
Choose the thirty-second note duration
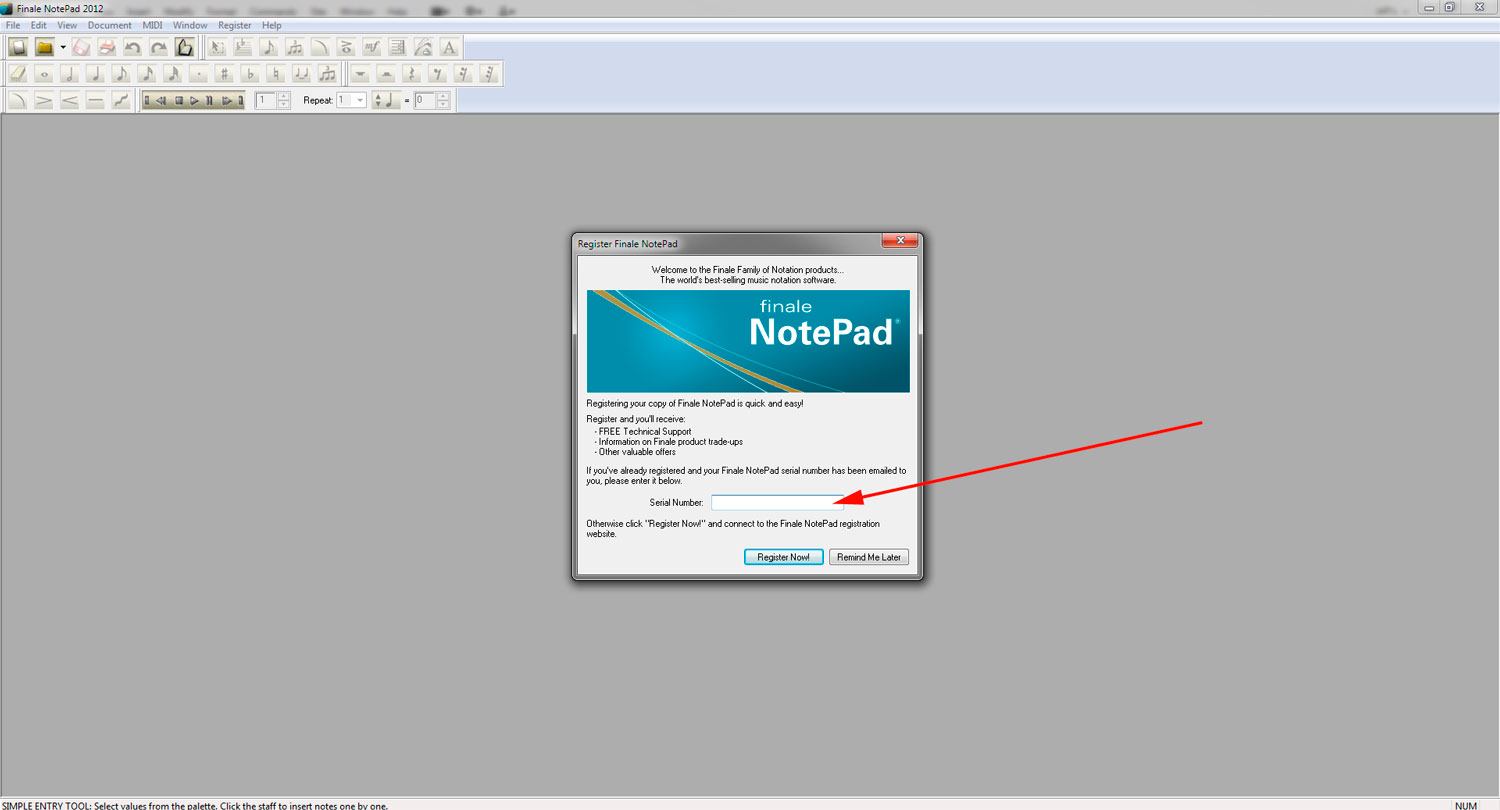point(173,74)
